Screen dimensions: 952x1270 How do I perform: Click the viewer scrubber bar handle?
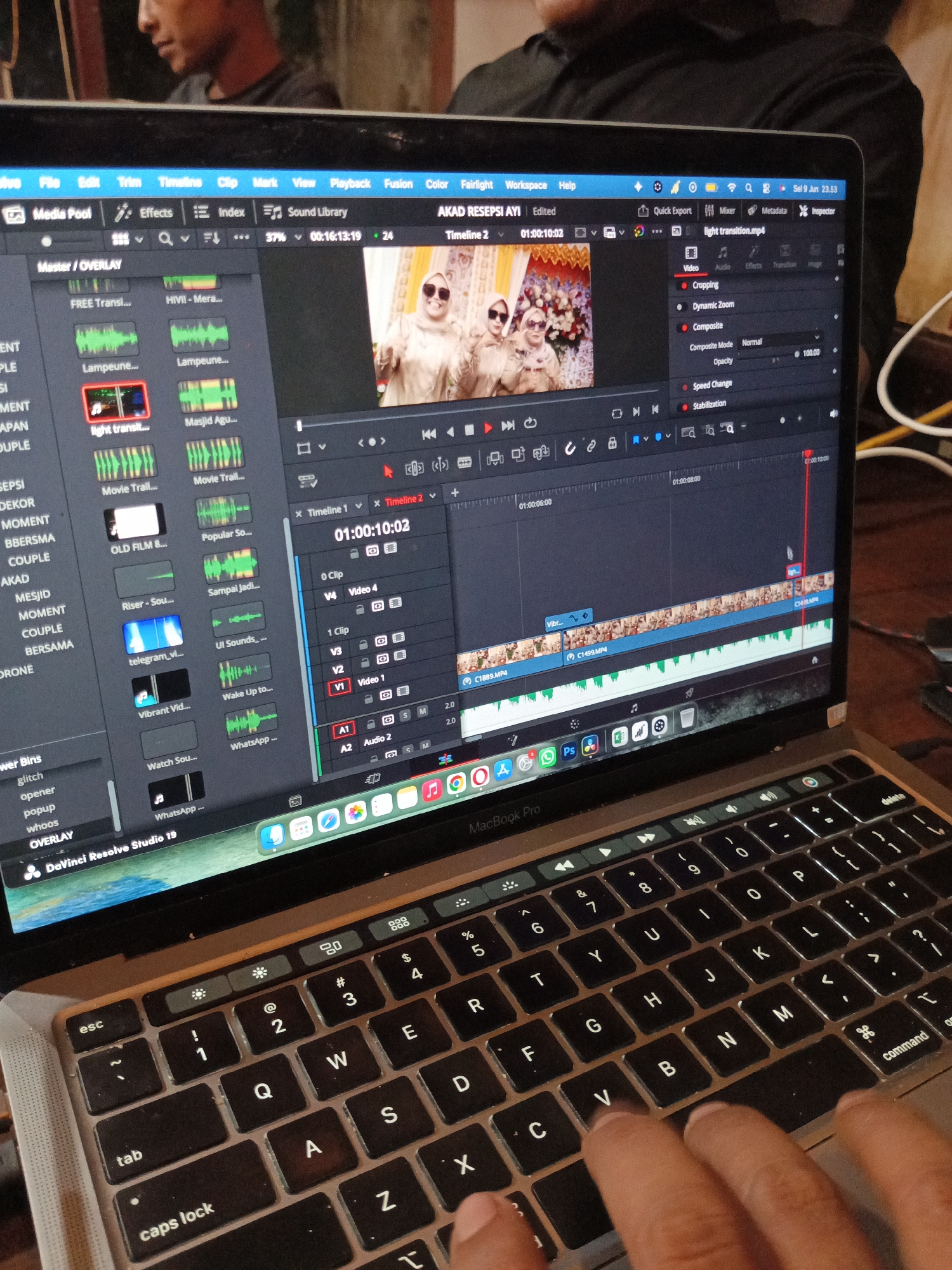click(x=300, y=425)
